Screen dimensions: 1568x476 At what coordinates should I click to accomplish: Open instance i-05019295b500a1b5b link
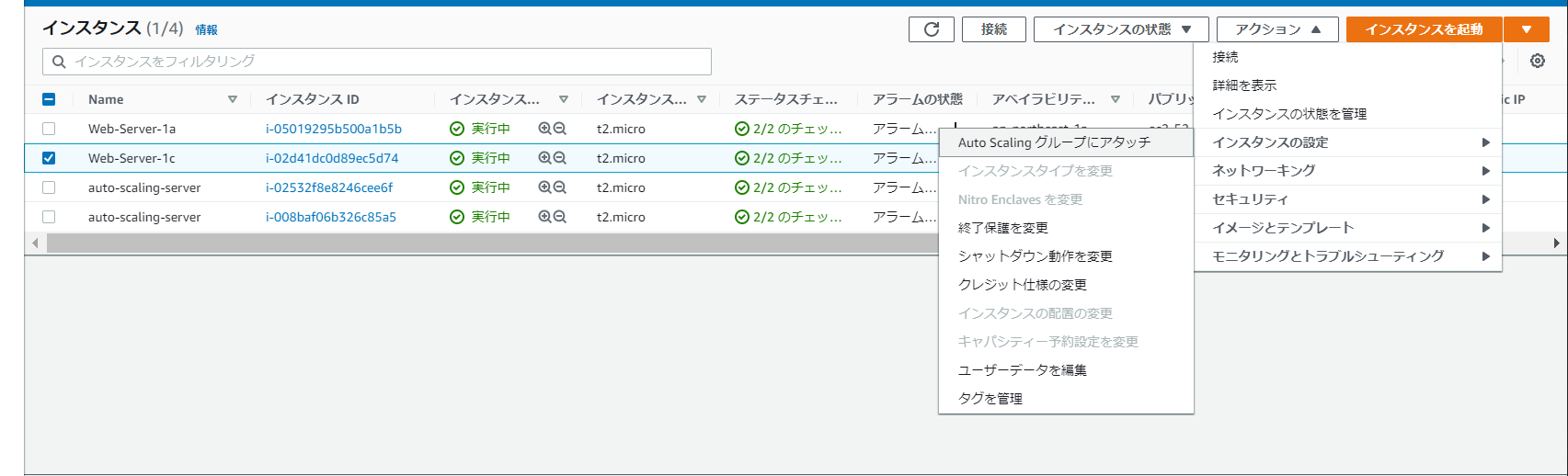click(x=334, y=129)
